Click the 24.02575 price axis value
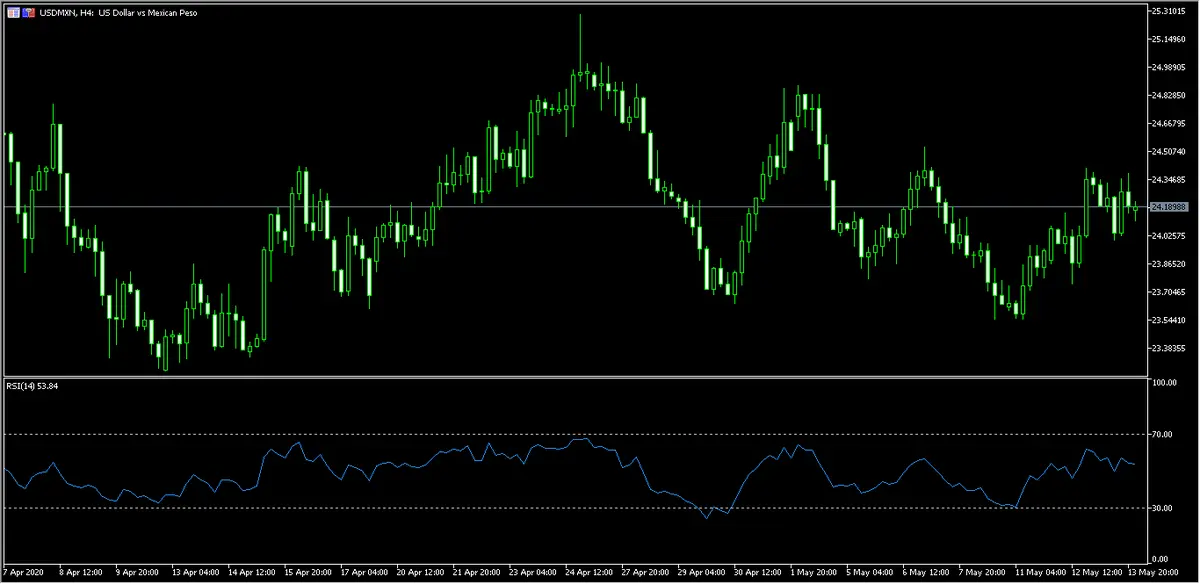 coord(1168,236)
